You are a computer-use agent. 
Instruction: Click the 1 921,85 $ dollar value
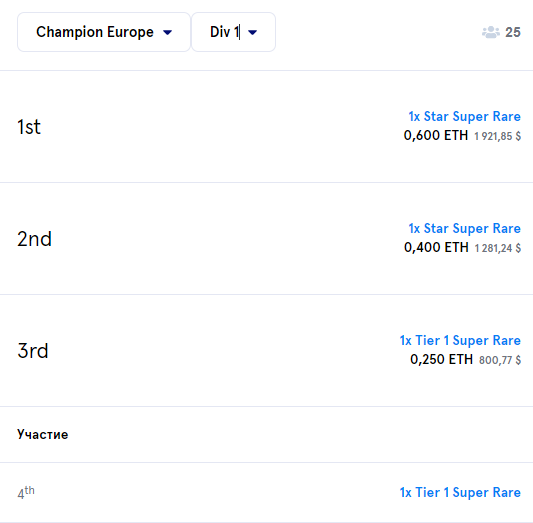click(497, 137)
